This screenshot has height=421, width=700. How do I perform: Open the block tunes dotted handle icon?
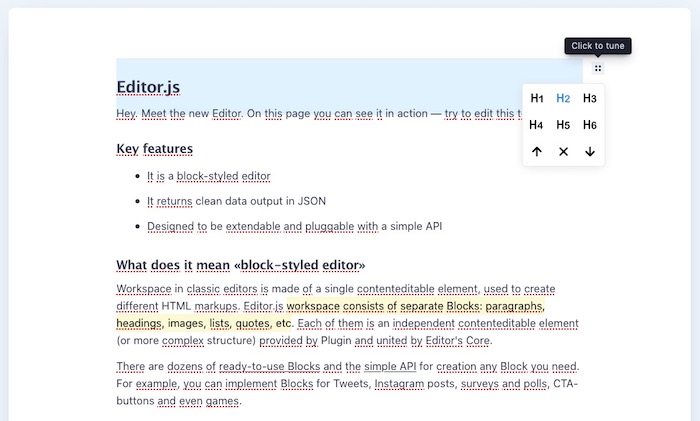tap(598, 68)
